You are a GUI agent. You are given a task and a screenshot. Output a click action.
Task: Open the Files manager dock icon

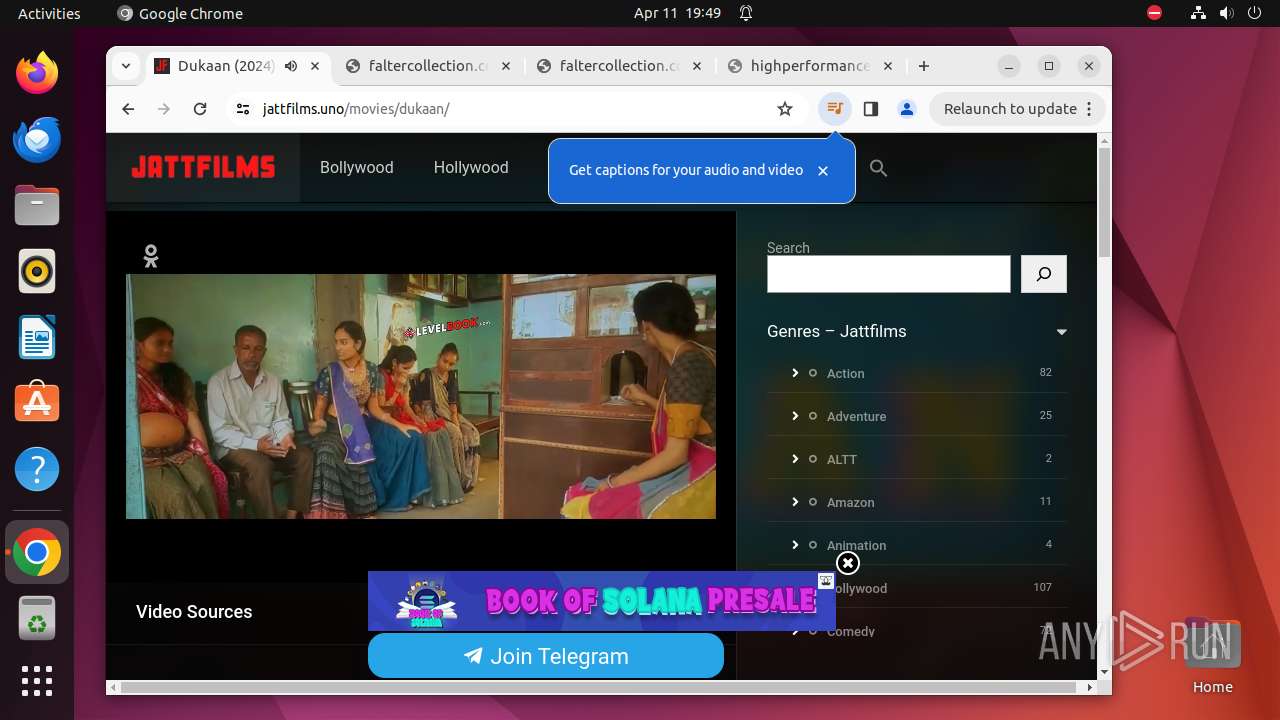point(37,205)
